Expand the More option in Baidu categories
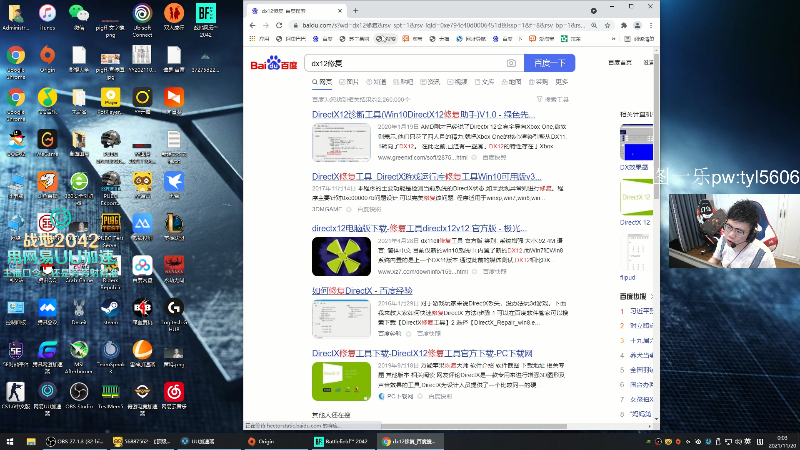 (x=561, y=82)
